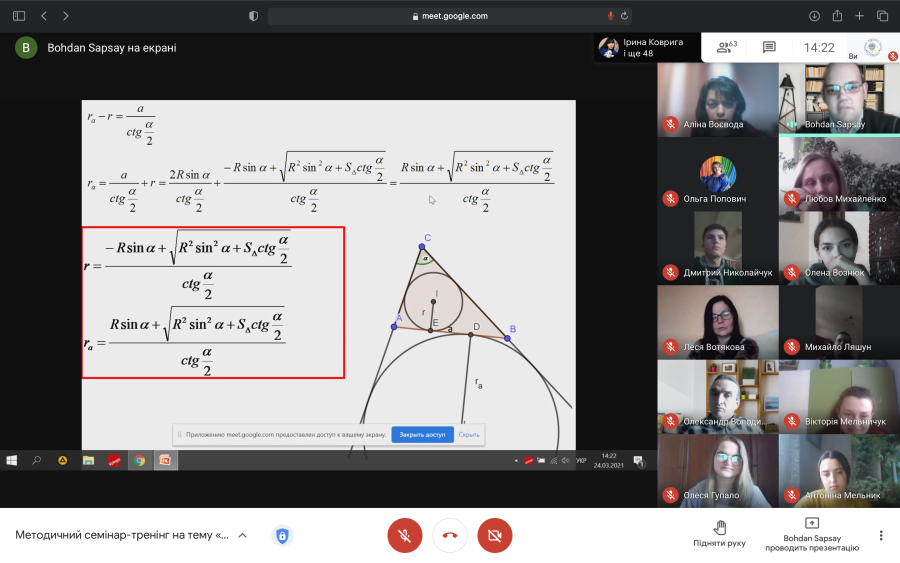
Task: Click Скрыть link in the shared screen
Action: [469, 434]
